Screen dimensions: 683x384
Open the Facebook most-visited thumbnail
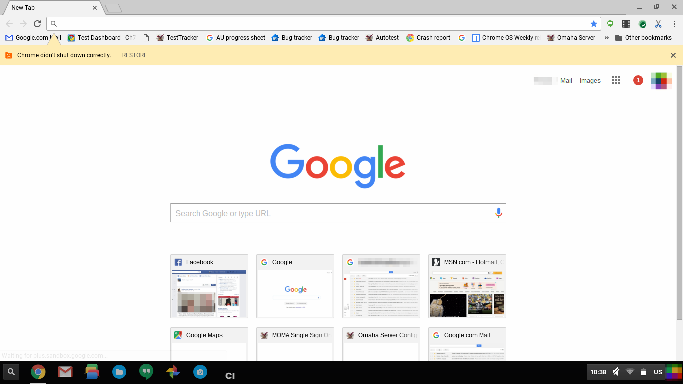(x=209, y=286)
